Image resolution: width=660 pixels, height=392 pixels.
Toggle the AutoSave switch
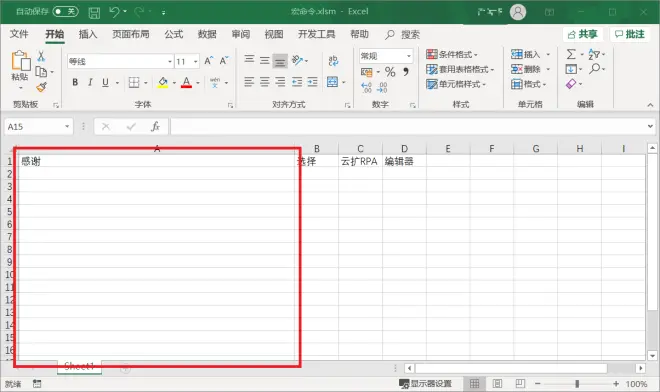click(65, 11)
